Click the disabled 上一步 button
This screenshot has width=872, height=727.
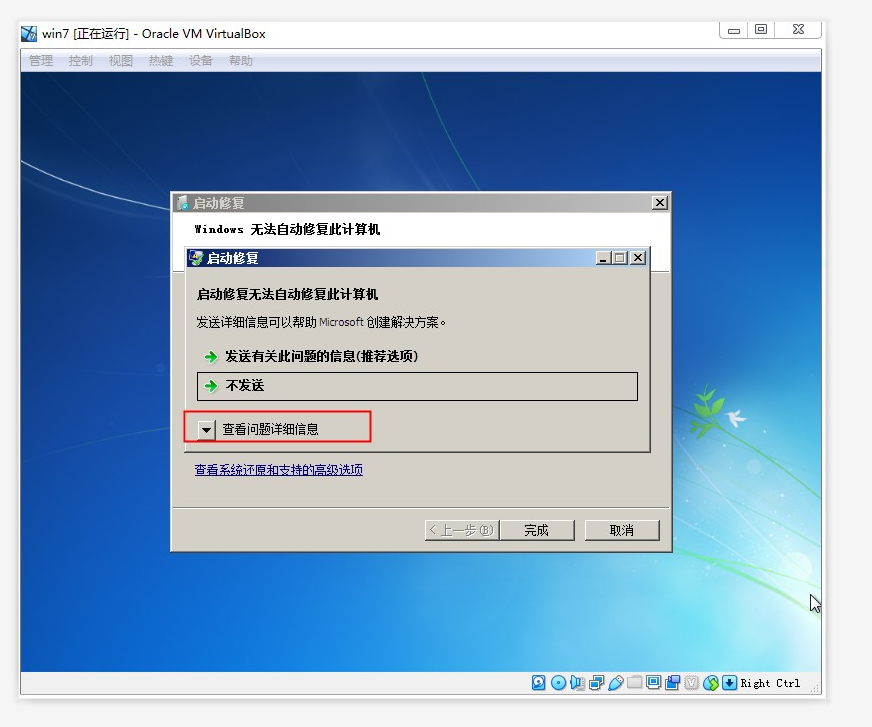point(462,530)
